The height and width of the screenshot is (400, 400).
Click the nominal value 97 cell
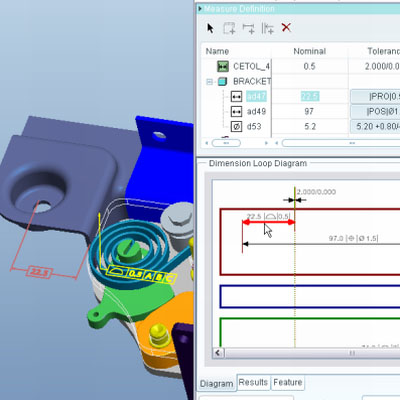tap(309, 111)
